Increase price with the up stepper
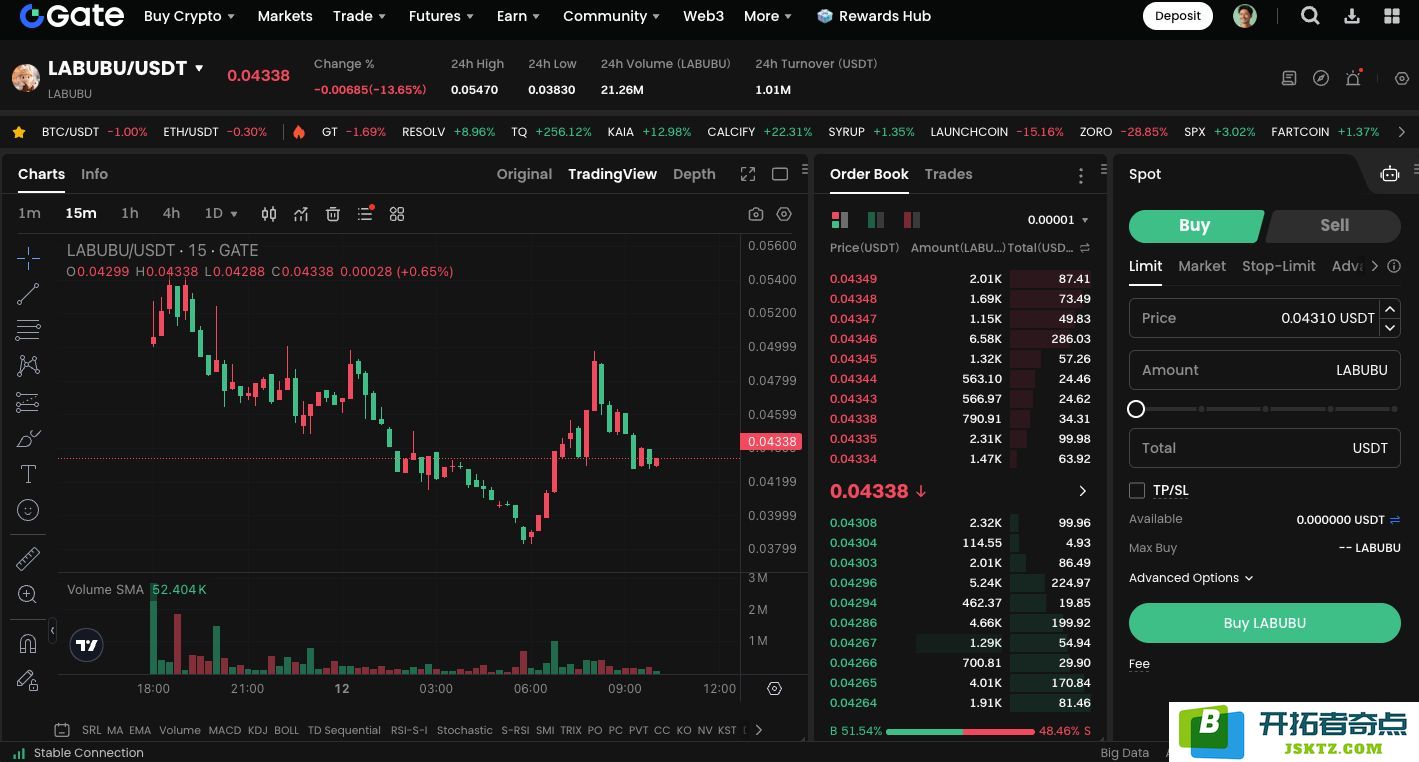Screen dimensions: 1419x762 click(x=1390, y=309)
